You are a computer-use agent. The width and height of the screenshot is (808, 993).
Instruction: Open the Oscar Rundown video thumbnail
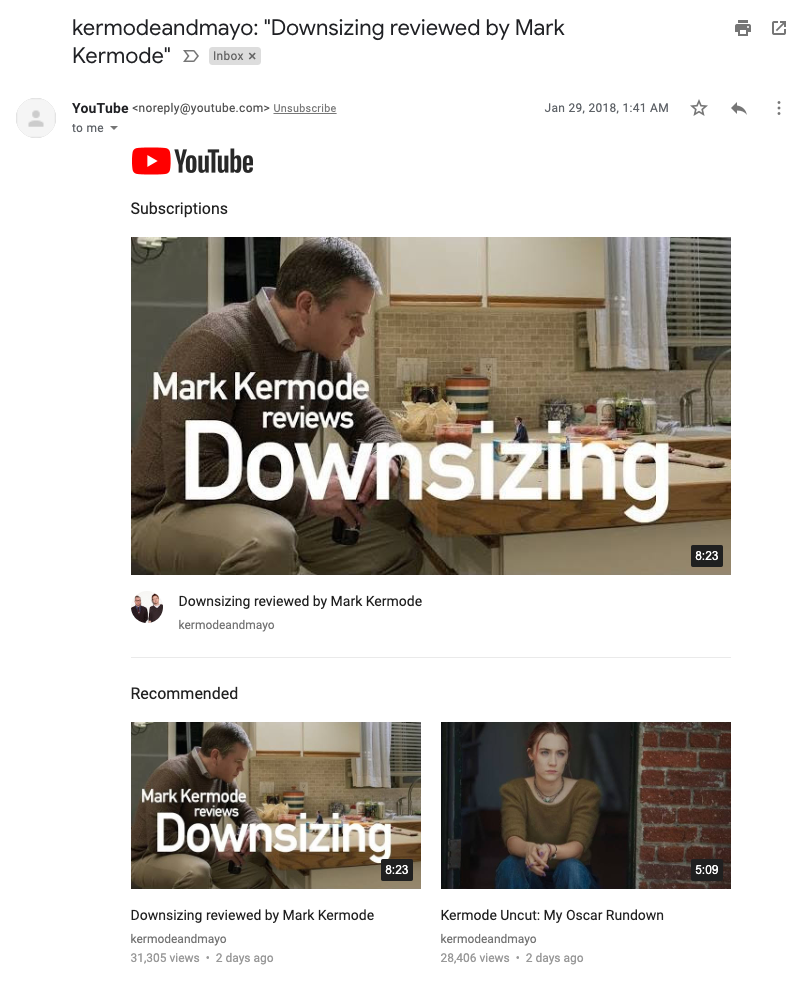tap(586, 805)
